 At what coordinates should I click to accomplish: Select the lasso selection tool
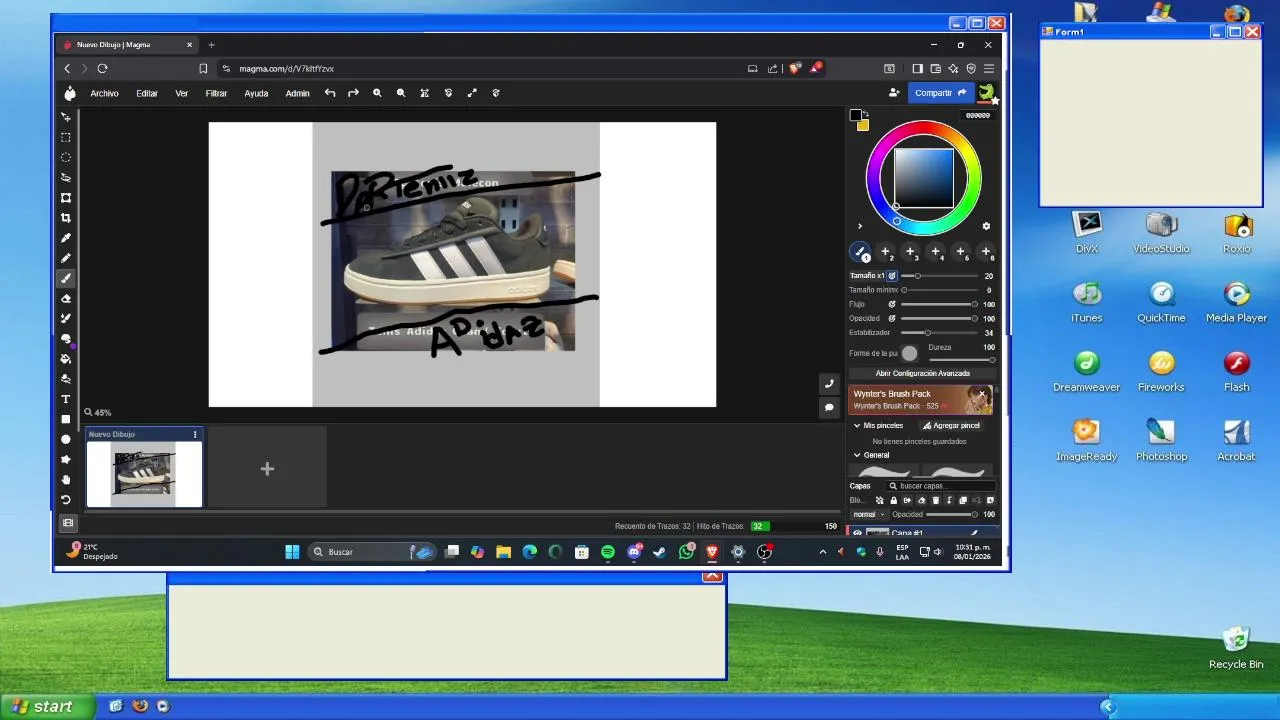tap(66, 177)
